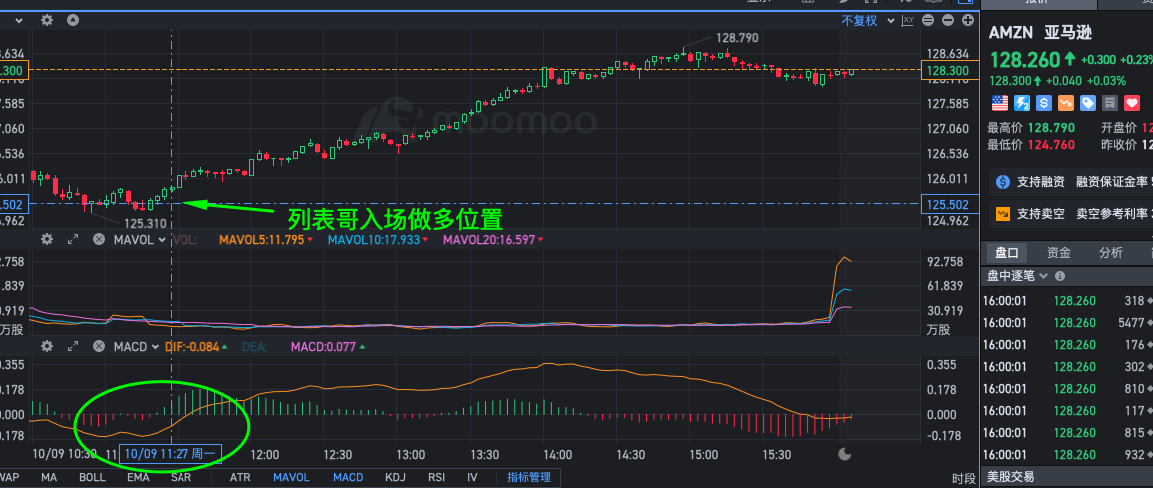
Task: Toggle the IV sub-indicator
Action: pyautogui.click(x=472, y=477)
